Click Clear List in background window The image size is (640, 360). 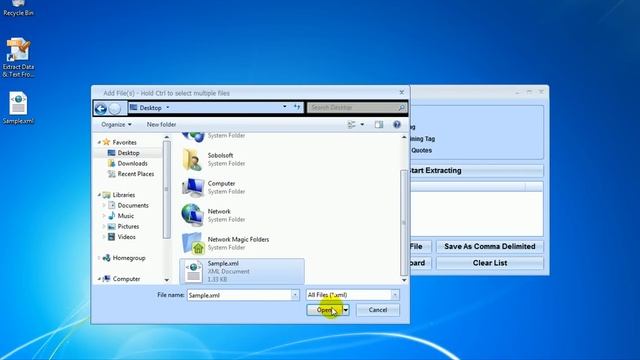click(490, 263)
